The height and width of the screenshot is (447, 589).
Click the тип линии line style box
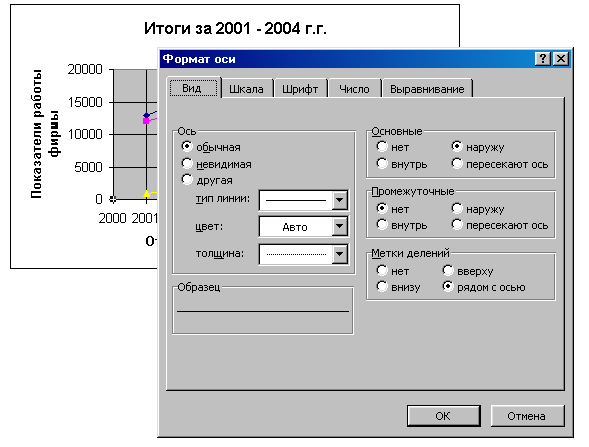[296, 200]
